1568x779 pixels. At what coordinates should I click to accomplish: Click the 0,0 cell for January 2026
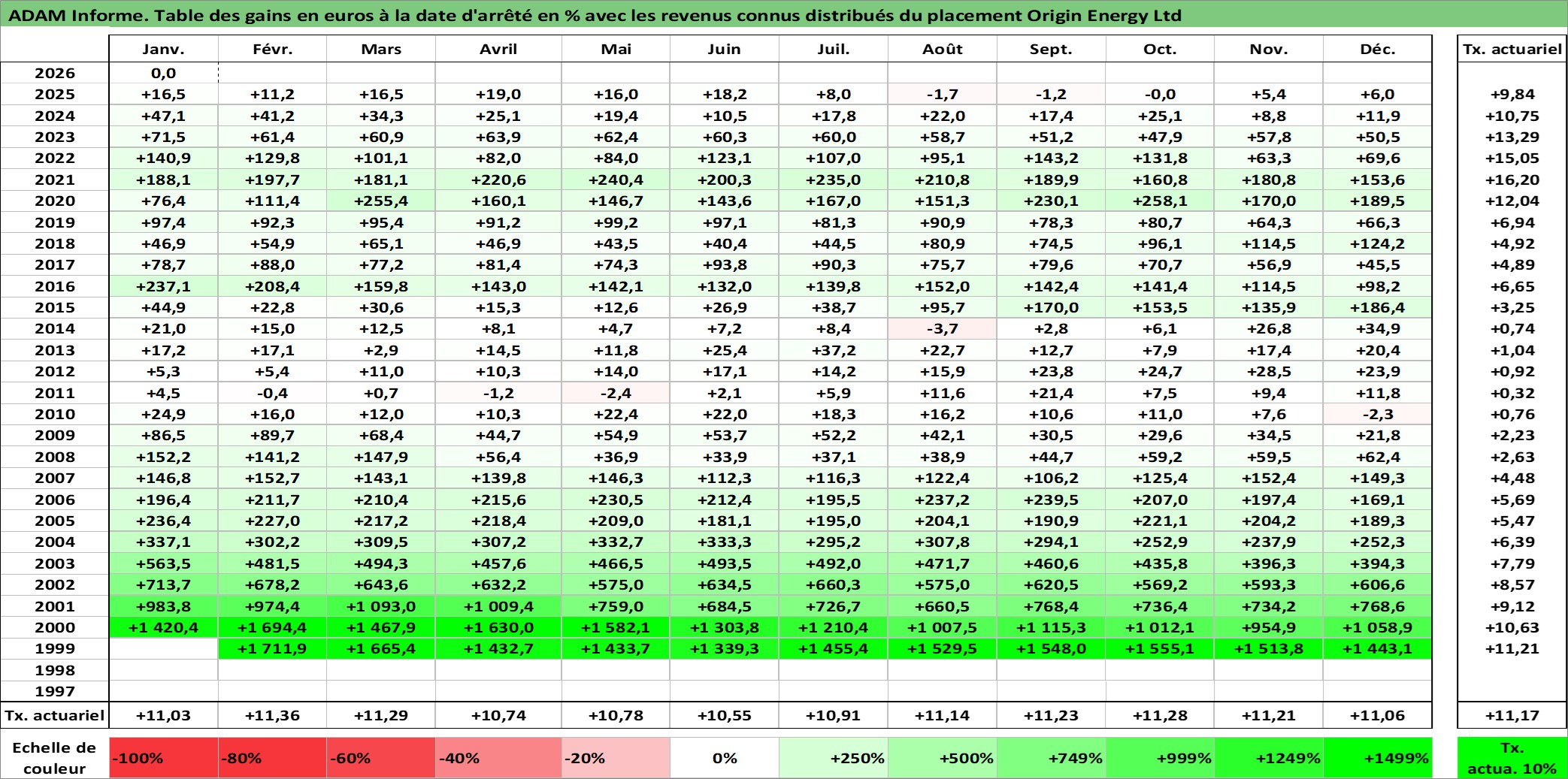[164, 73]
